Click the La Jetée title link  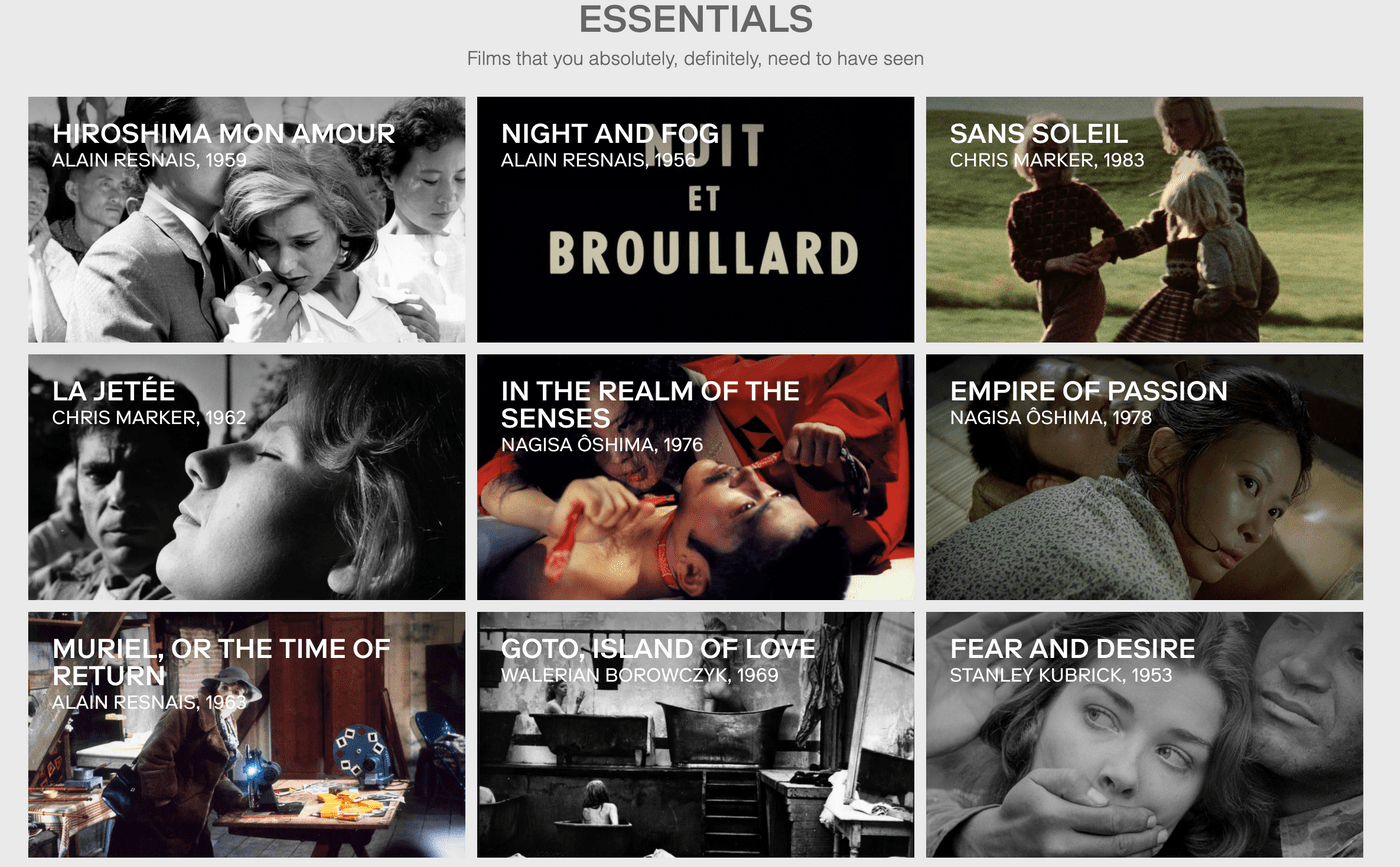[113, 391]
